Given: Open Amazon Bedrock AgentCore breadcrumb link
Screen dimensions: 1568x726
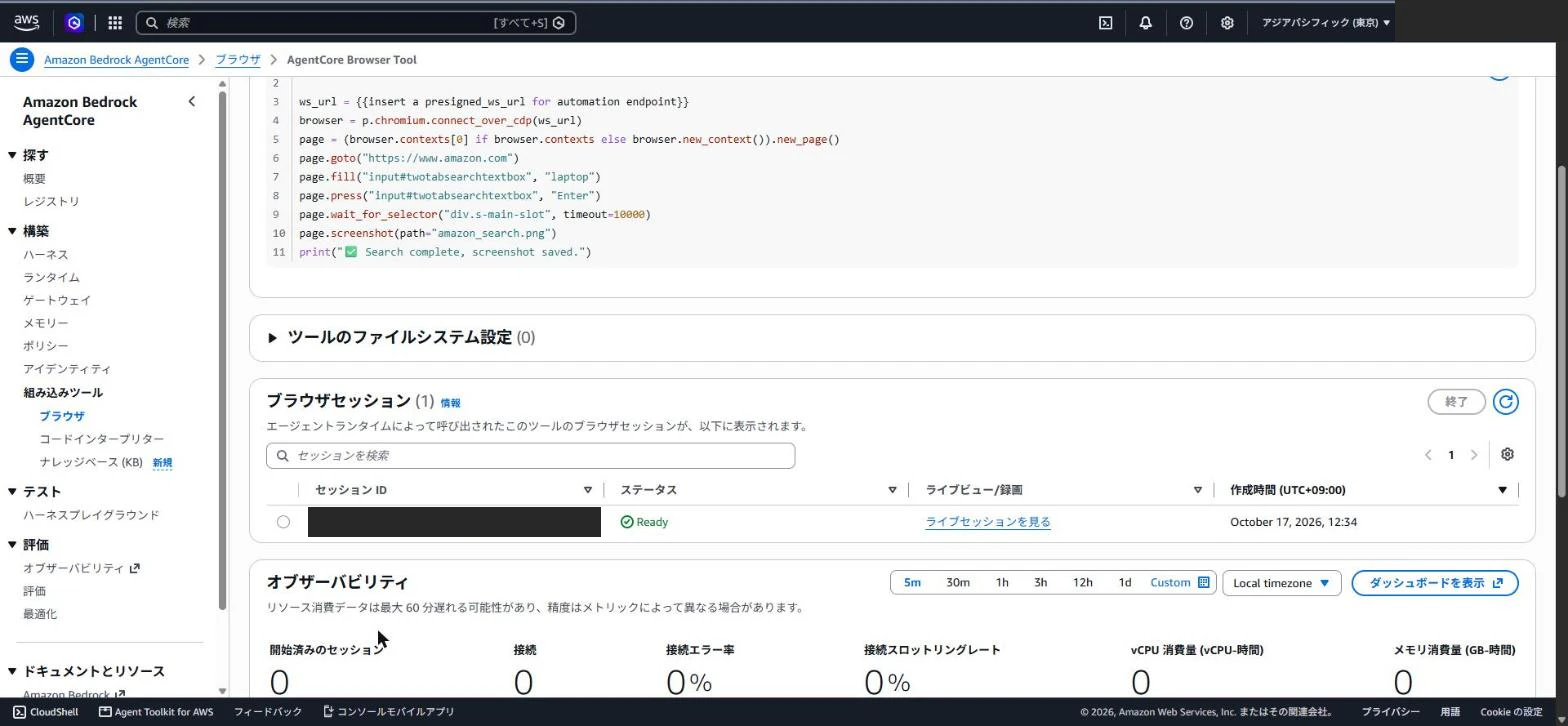Looking at the screenshot, I should click(116, 60).
